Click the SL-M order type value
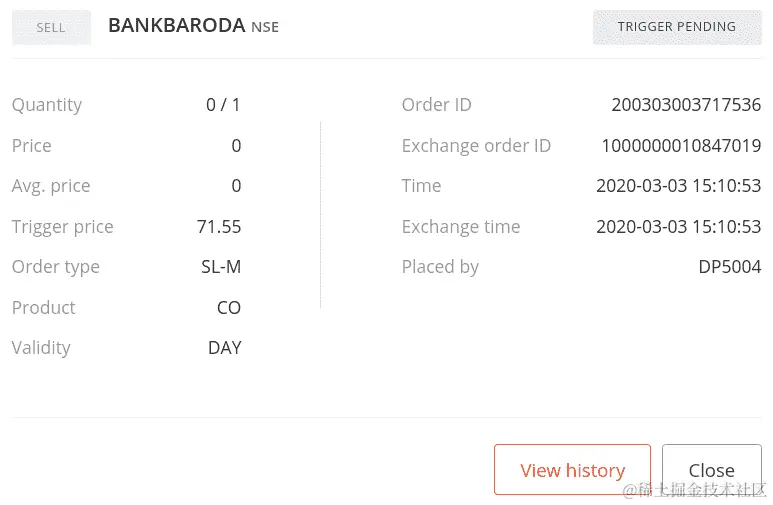The image size is (773, 505). pyautogui.click(x=221, y=267)
